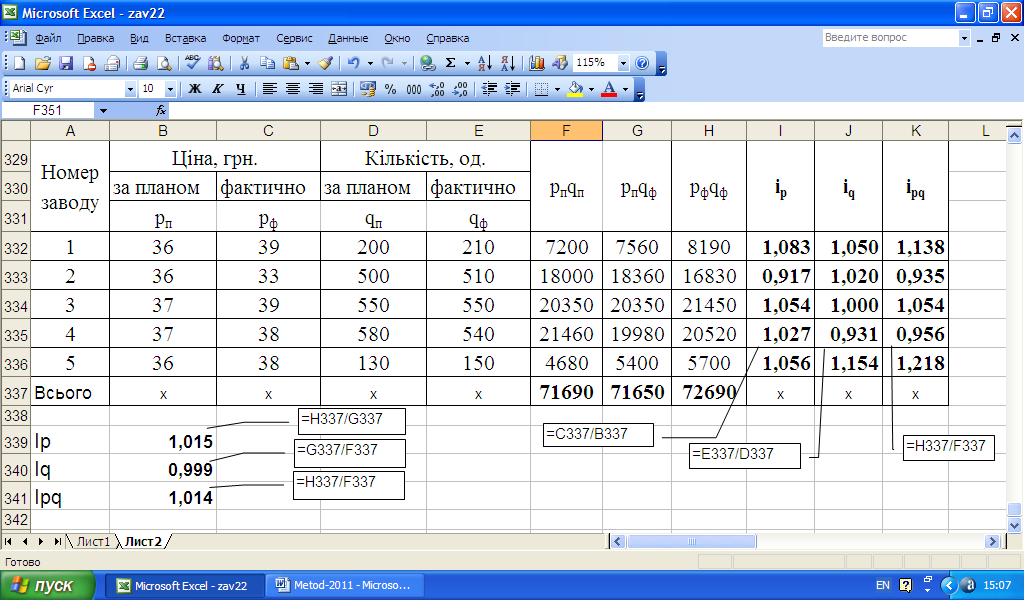This screenshot has width=1024, height=600.
Task: Open the 115% zoom dropdown
Action: click(x=623, y=63)
